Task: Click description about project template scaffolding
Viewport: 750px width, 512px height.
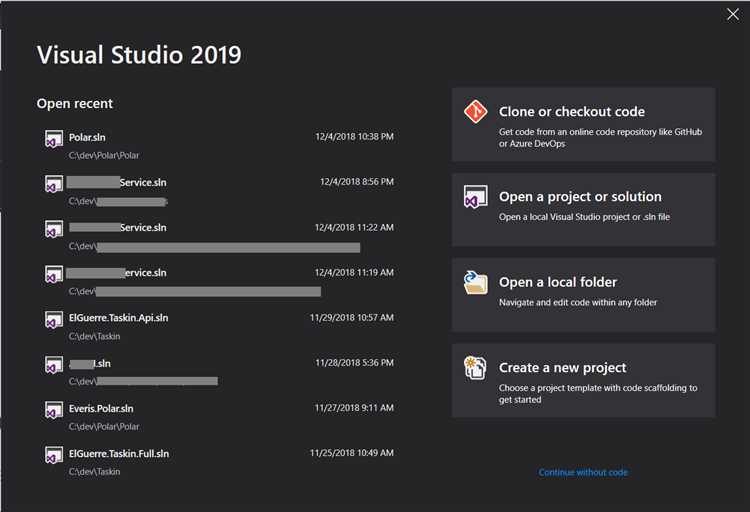Action: tap(598, 394)
